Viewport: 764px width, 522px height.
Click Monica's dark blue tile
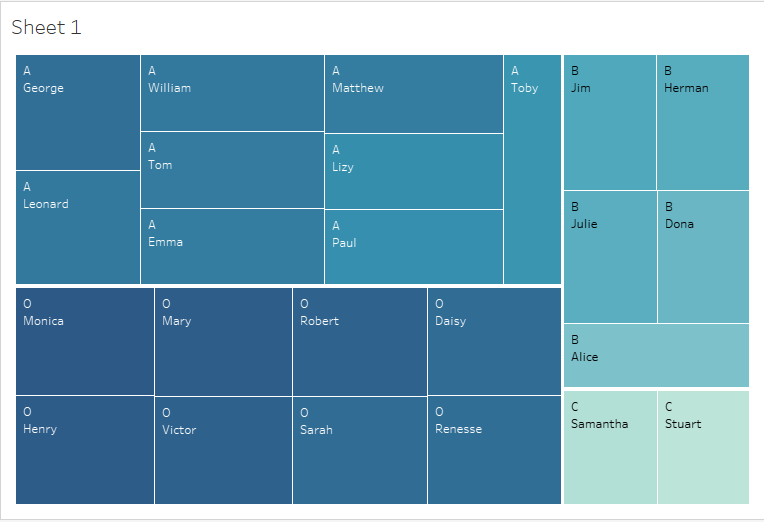tap(85, 341)
